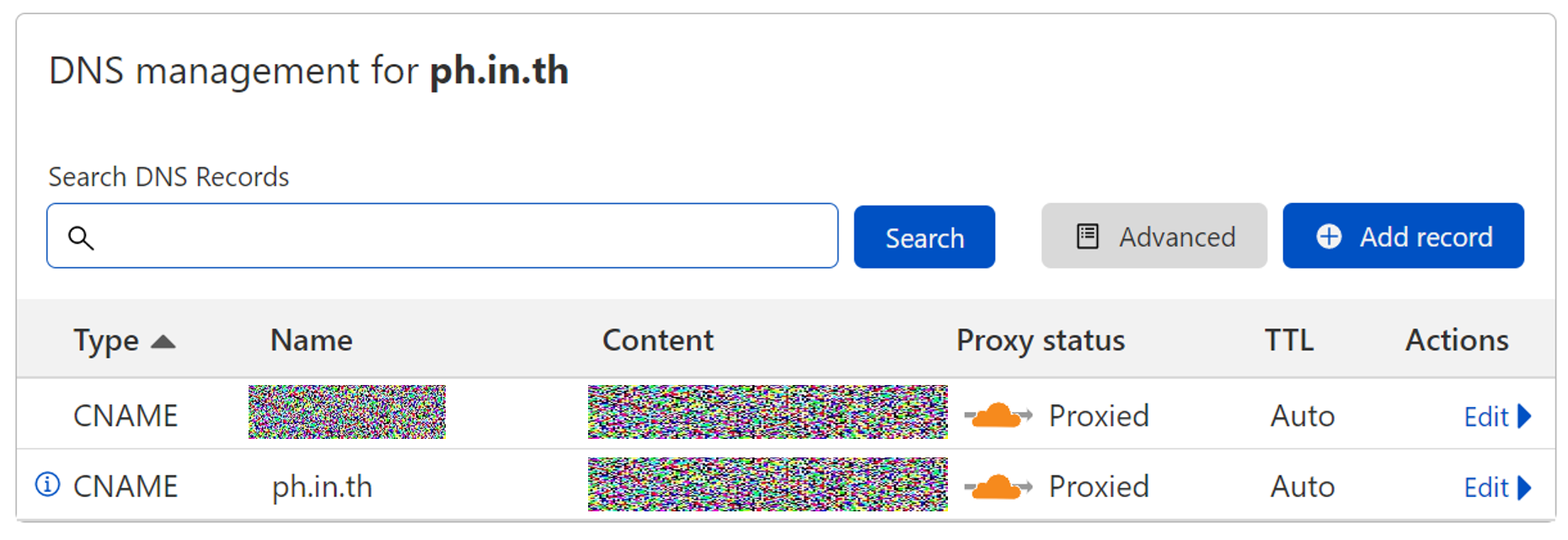Click the magnifier icon in search box
Screen dimensions: 1568x540
coord(81,238)
